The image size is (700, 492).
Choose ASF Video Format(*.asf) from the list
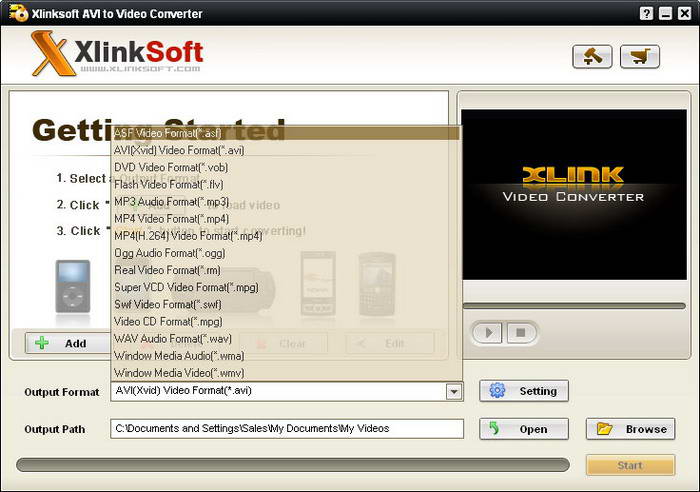pyautogui.click(x=286, y=133)
